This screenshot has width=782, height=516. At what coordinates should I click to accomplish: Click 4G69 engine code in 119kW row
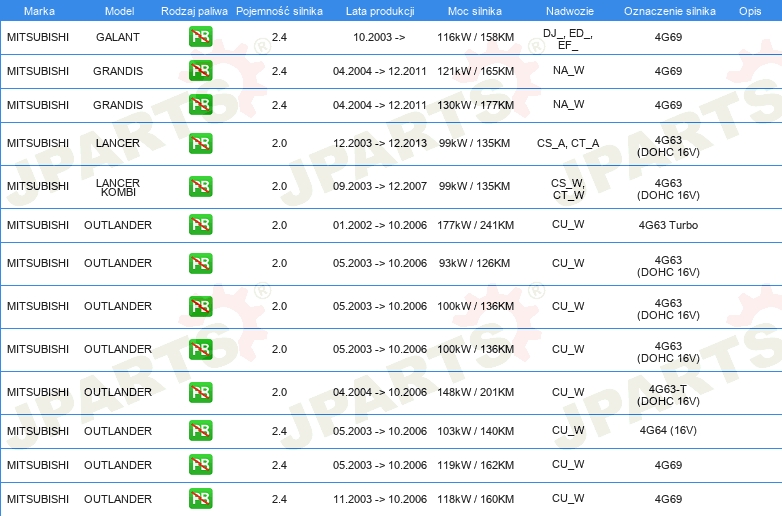pos(668,465)
